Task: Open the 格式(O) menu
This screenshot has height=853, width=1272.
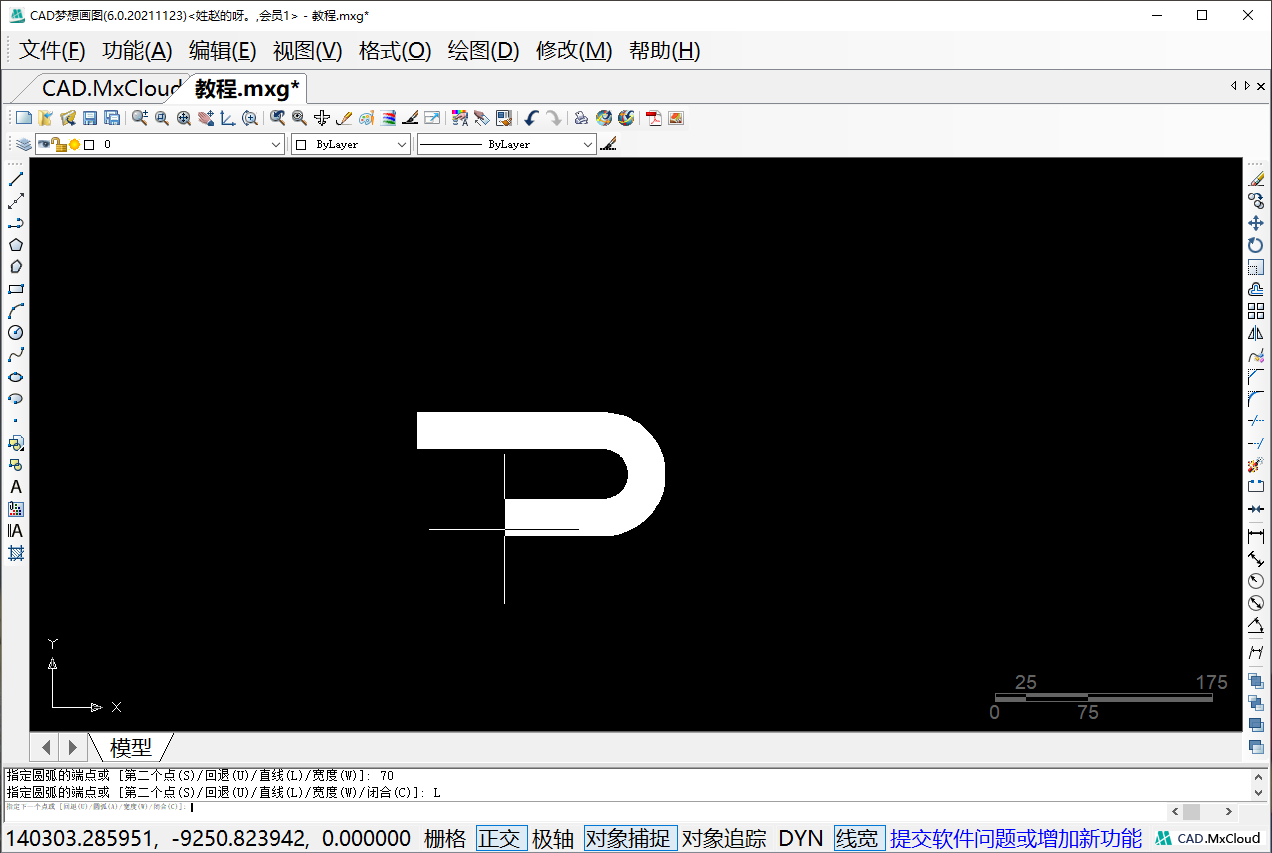Action: click(395, 51)
